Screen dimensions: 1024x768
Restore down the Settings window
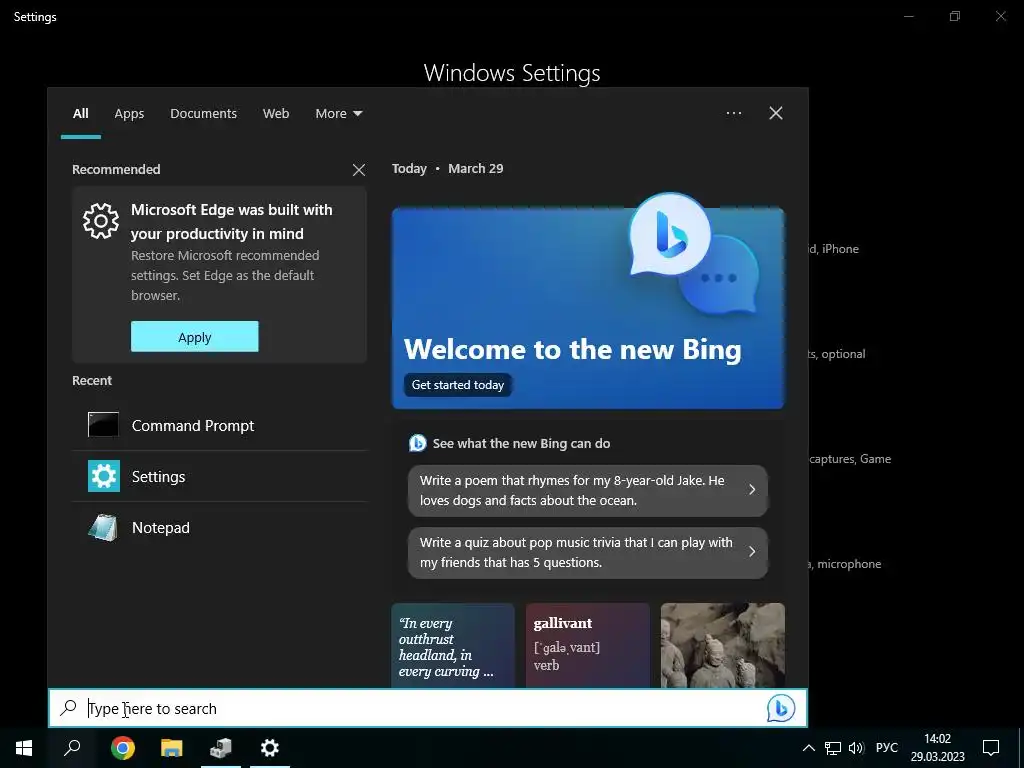tap(955, 16)
